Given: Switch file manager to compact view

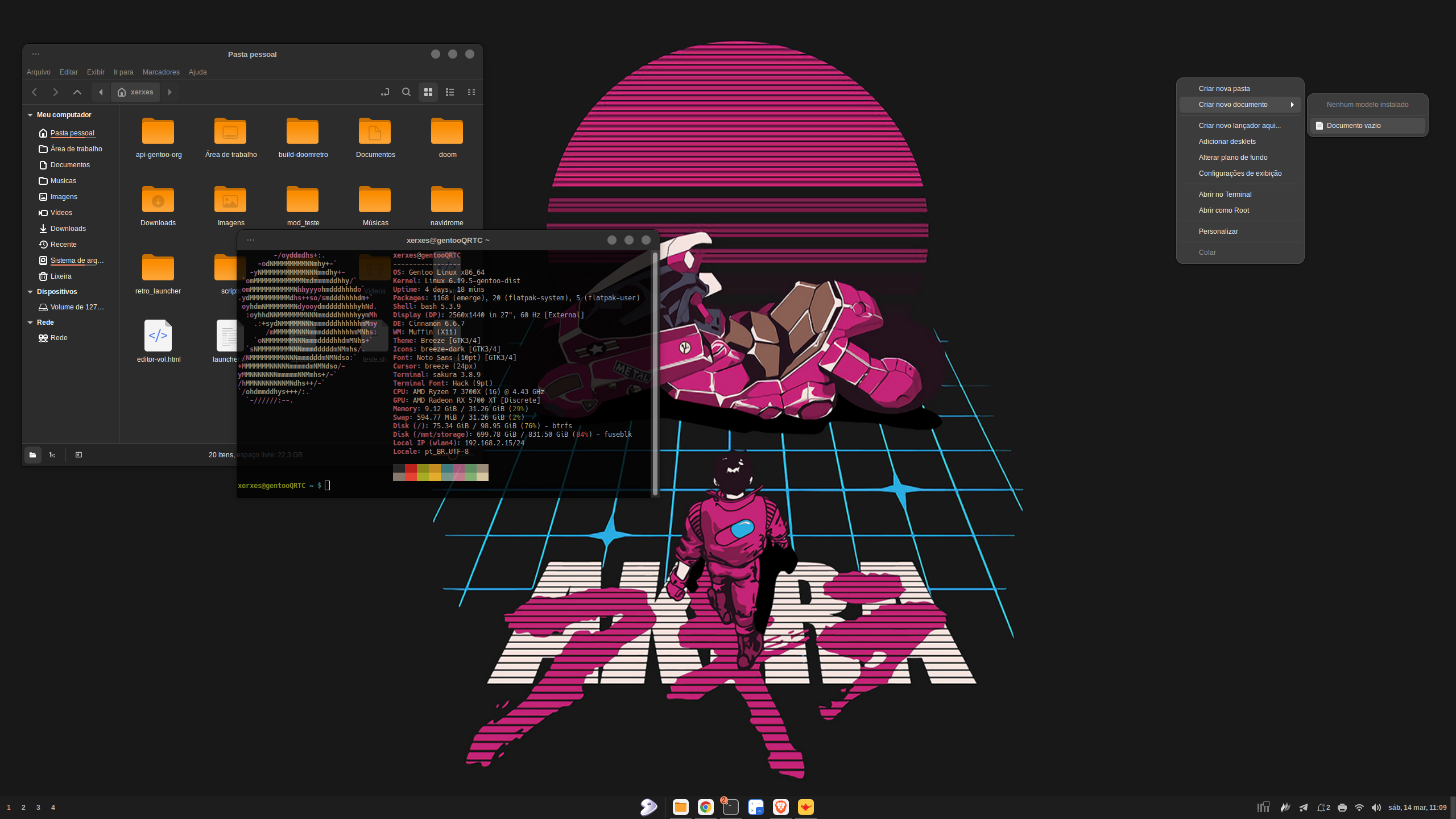Looking at the screenshot, I should [471, 92].
